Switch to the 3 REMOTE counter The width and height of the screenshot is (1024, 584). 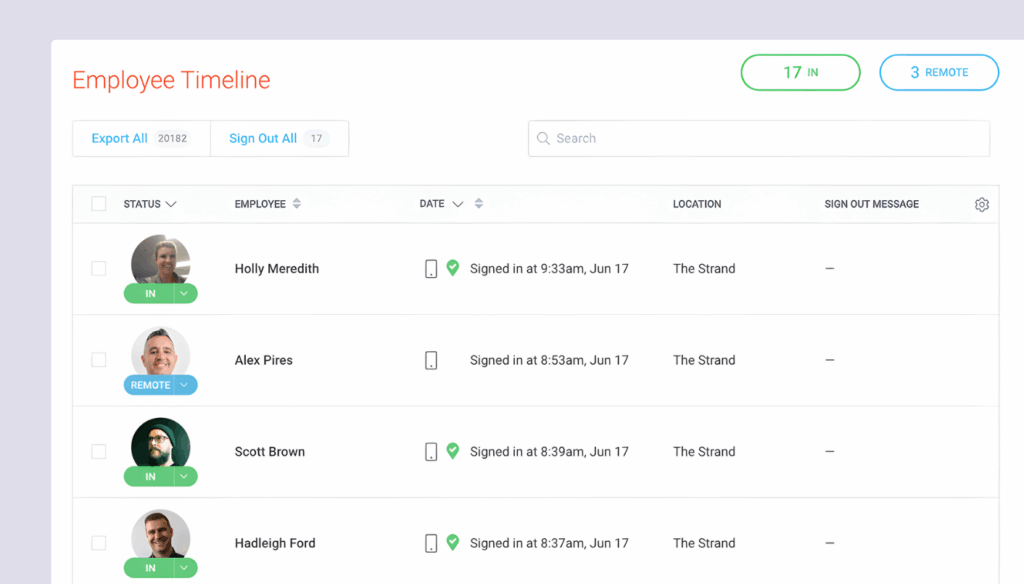pos(938,72)
